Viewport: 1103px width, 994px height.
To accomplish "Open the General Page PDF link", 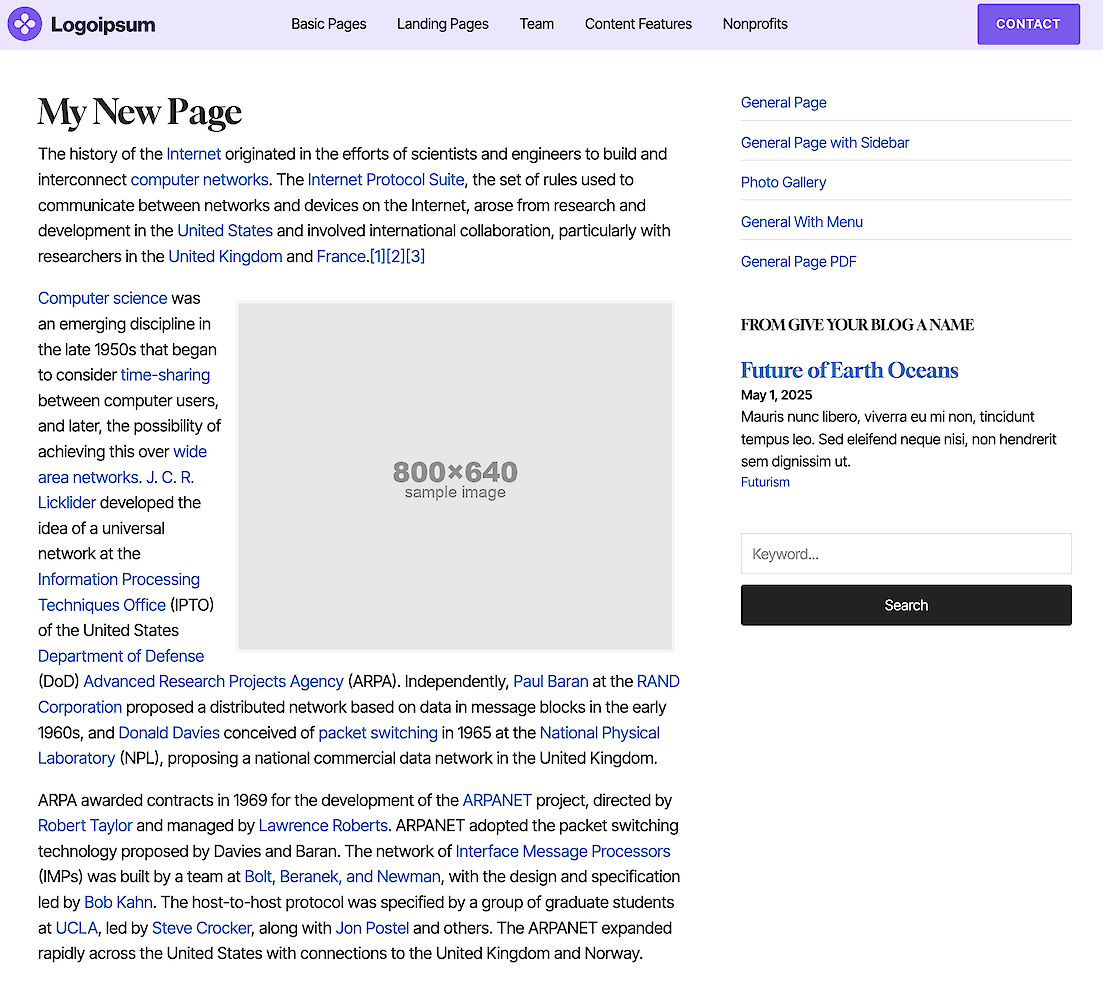I will coord(798,261).
